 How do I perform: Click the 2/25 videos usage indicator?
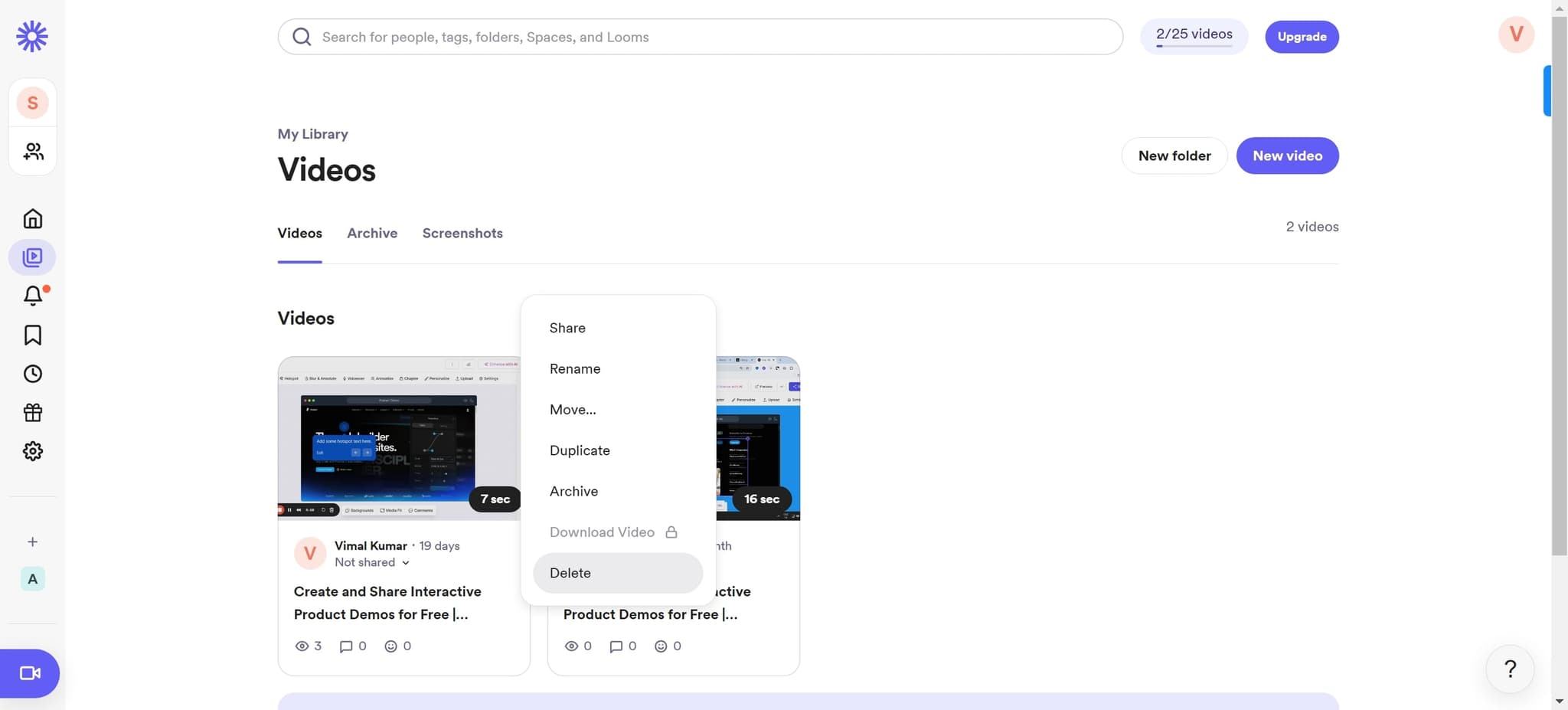1194,35
